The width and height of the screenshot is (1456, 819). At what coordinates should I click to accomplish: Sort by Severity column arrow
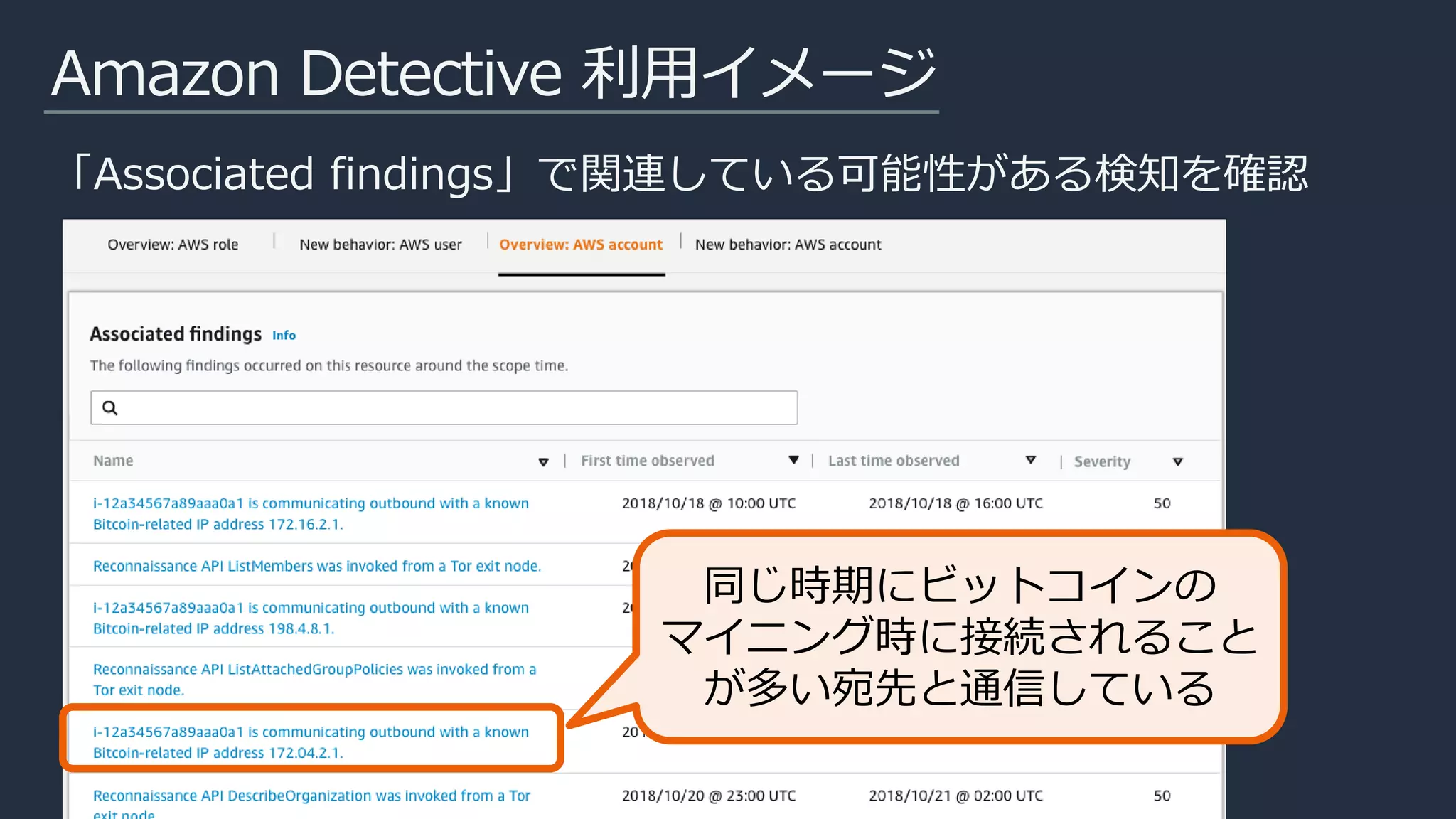point(1178,462)
